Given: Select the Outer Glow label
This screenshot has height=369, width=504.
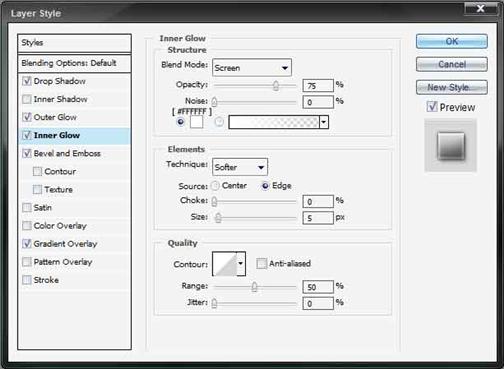Looking at the screenshot, I should tap(55, 117).
